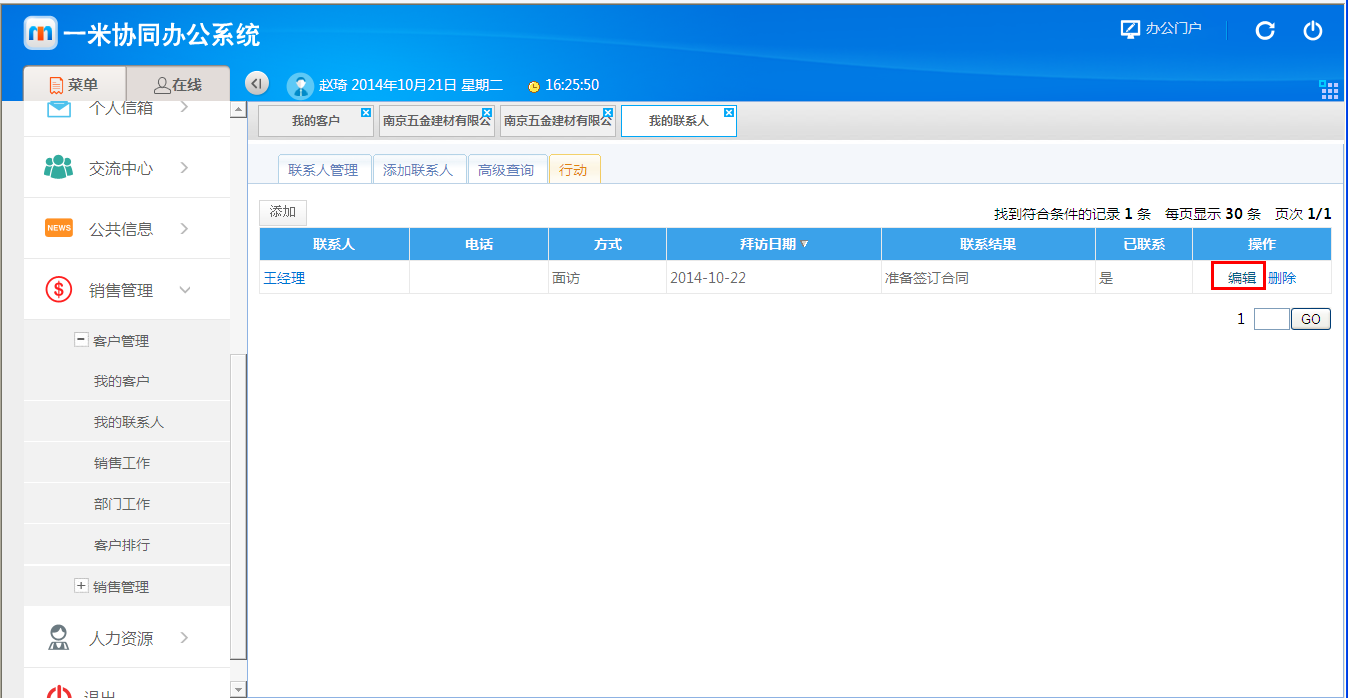
Task: Click the GO page button
Action: pyautogui.click(x=1311, y=320)
